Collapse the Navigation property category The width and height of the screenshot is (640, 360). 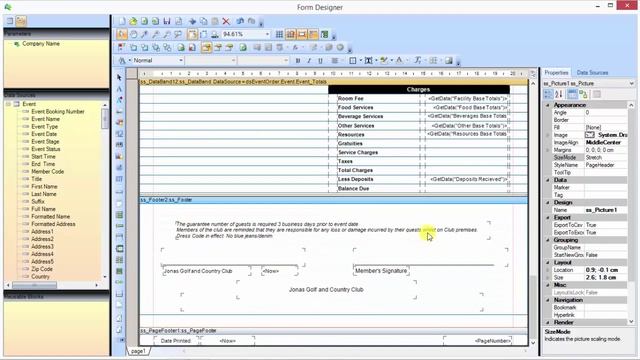[548, 300]
